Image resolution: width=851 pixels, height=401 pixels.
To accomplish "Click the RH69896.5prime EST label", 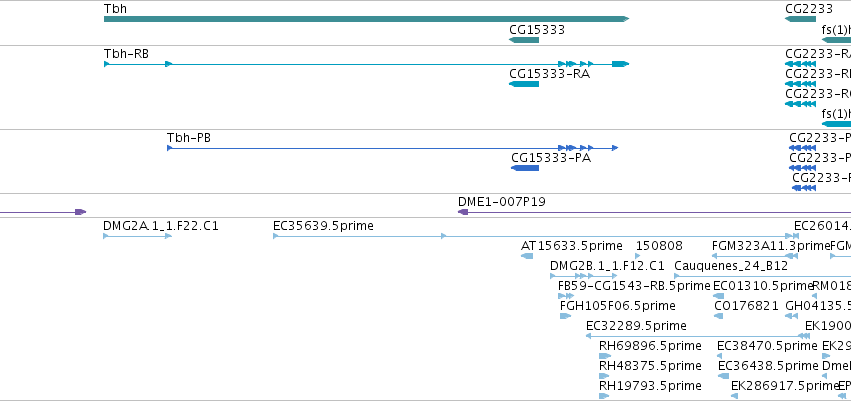I will 650,346.
